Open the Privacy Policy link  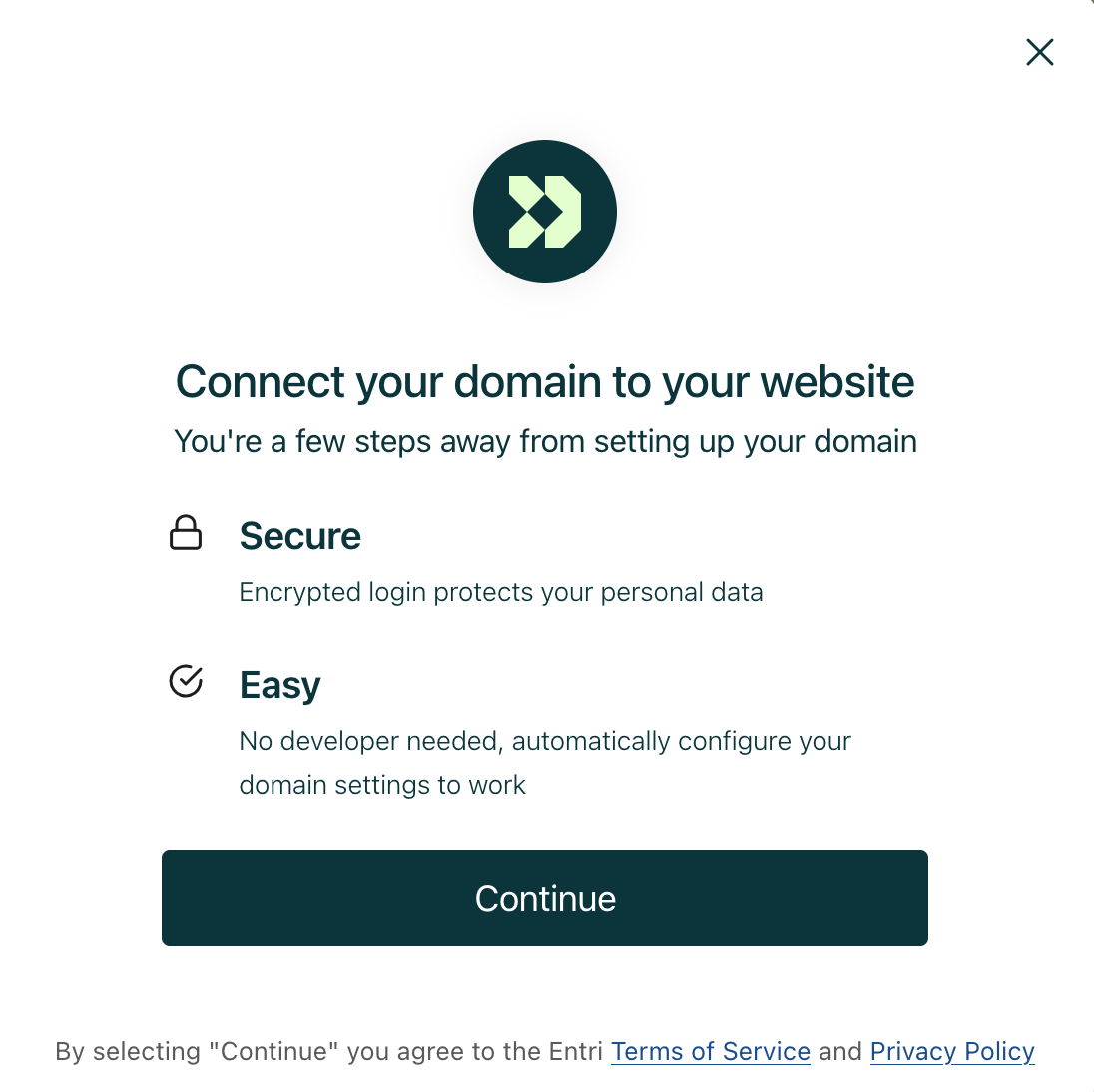[951, 1051]
